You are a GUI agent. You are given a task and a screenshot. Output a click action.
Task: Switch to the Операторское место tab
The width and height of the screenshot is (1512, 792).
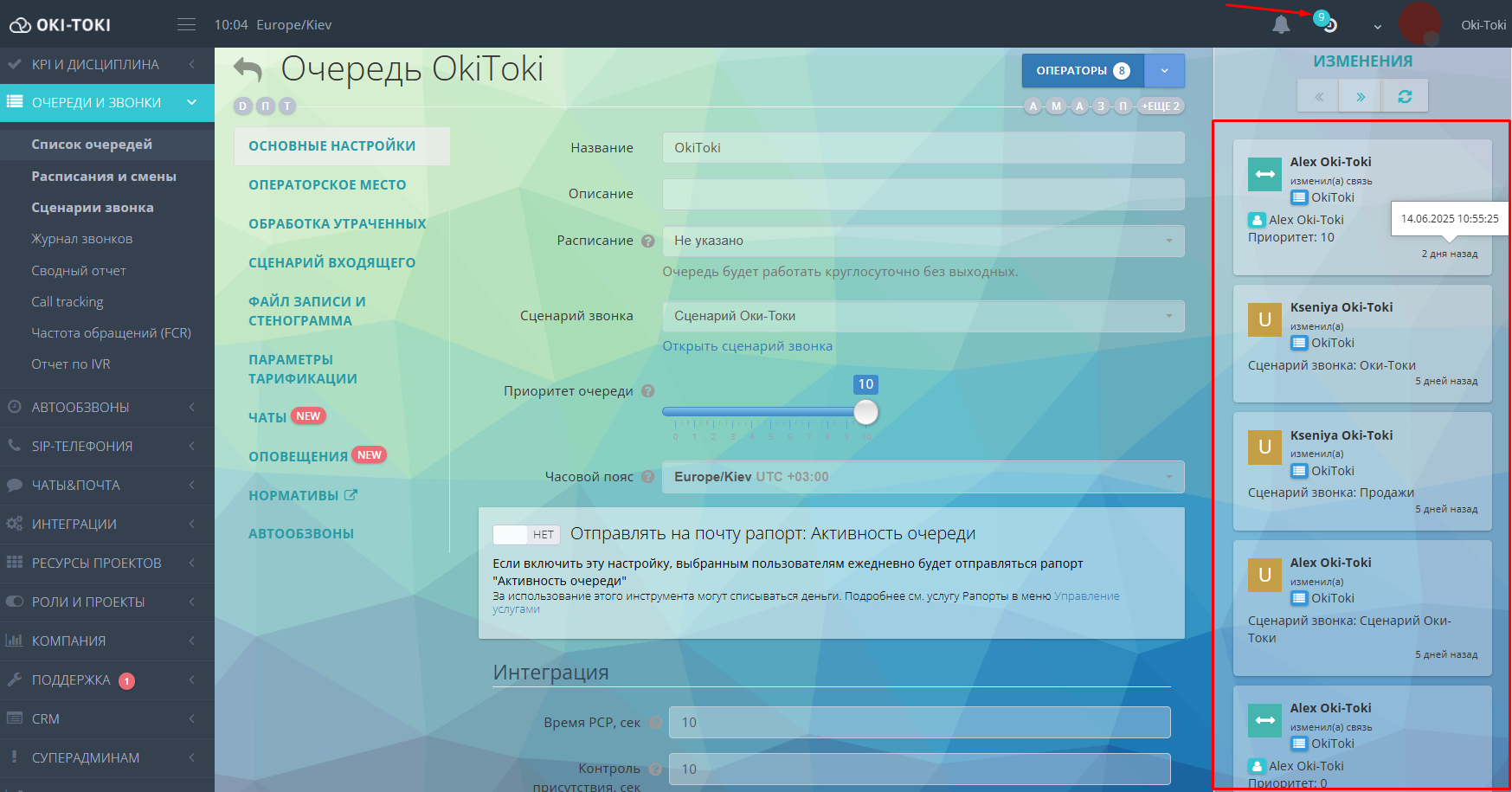click(327, 185)
